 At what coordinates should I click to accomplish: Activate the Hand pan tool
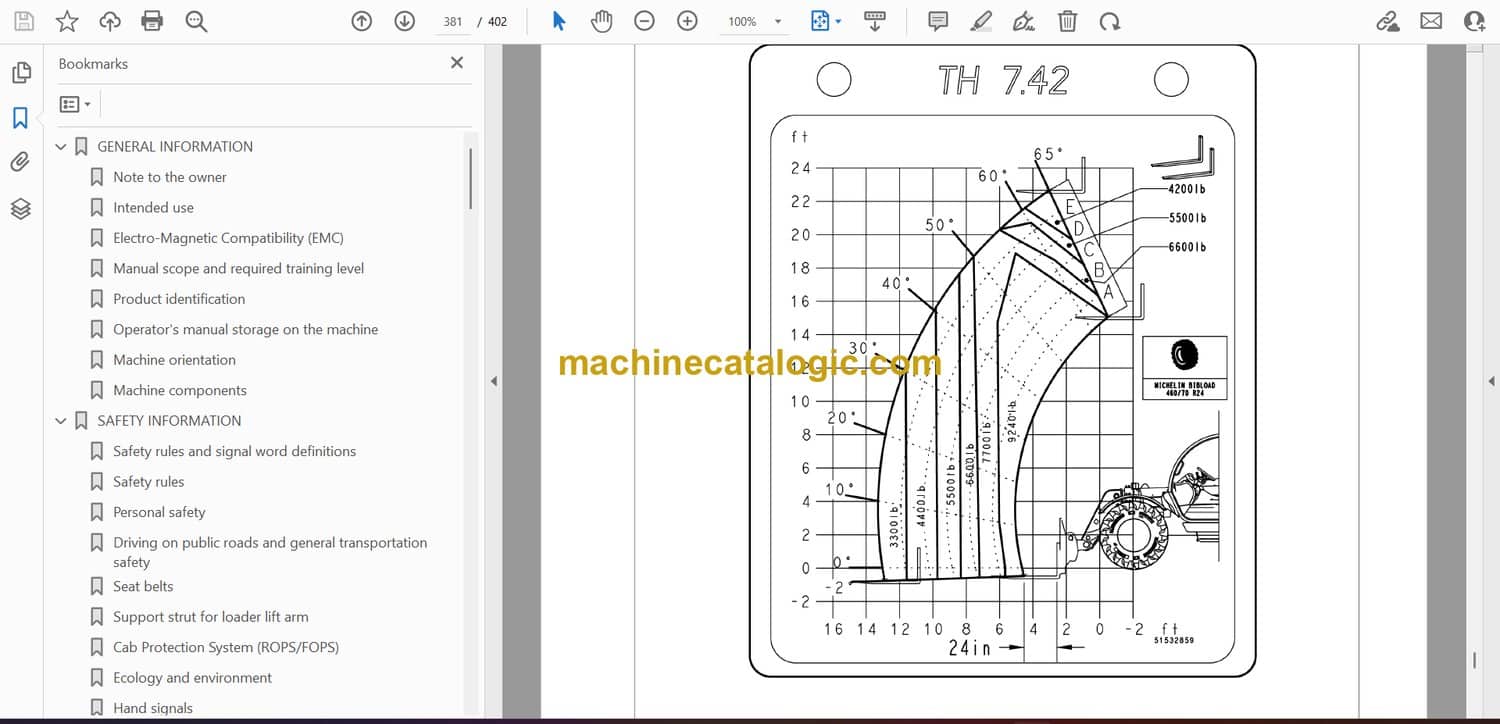click(x=601, y=21)
